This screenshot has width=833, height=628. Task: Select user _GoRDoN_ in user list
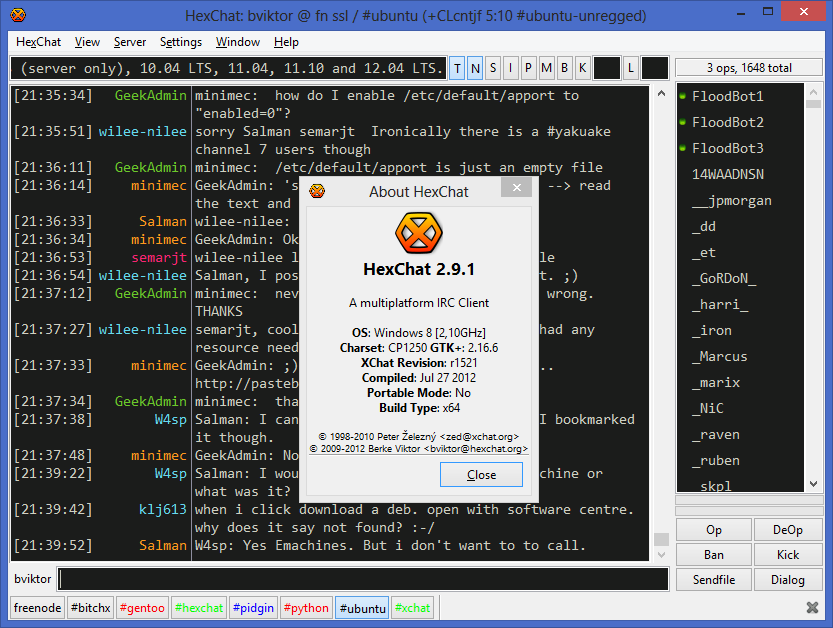point(724,278)
